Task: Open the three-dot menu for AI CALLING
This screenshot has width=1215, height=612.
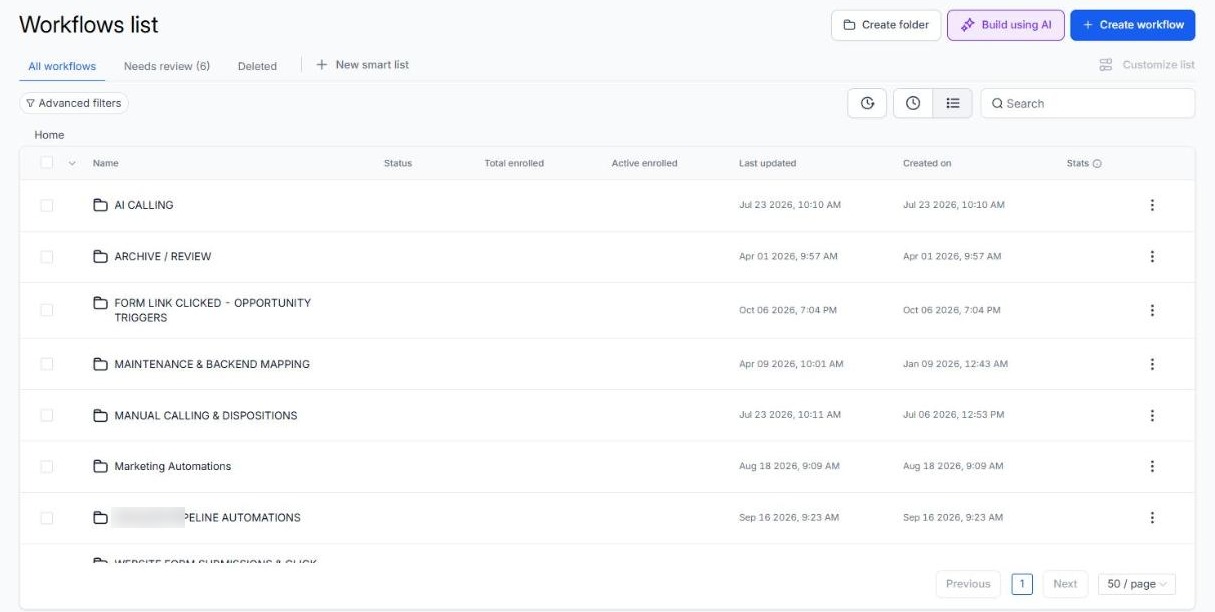Action: (1152, 205)
